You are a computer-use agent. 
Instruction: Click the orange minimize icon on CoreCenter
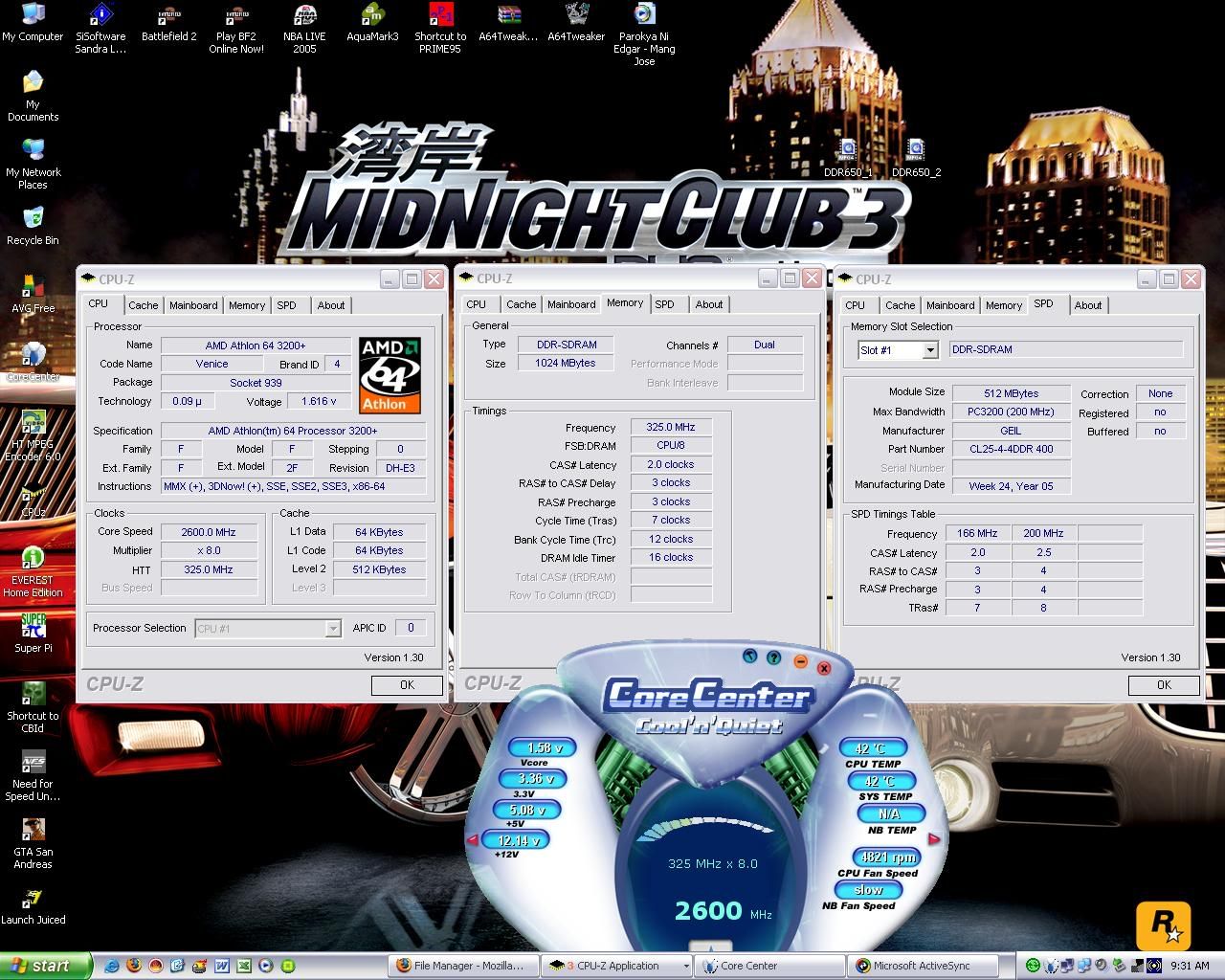(x=800, y=662)
